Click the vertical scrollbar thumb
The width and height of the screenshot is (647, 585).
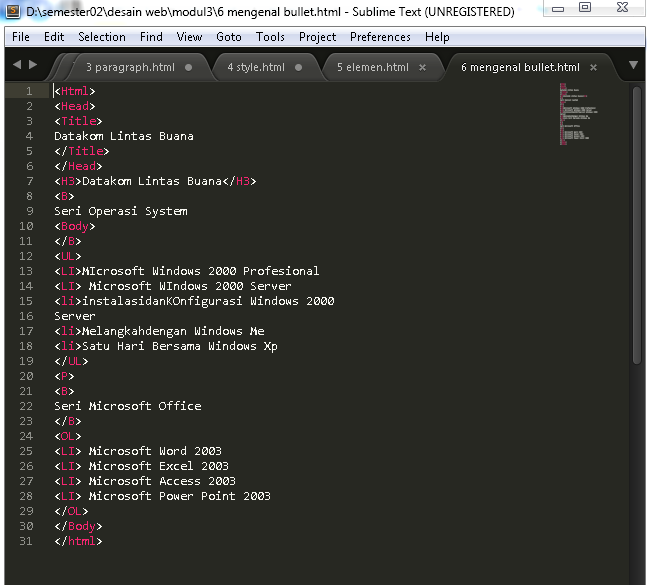coord(637,225)
